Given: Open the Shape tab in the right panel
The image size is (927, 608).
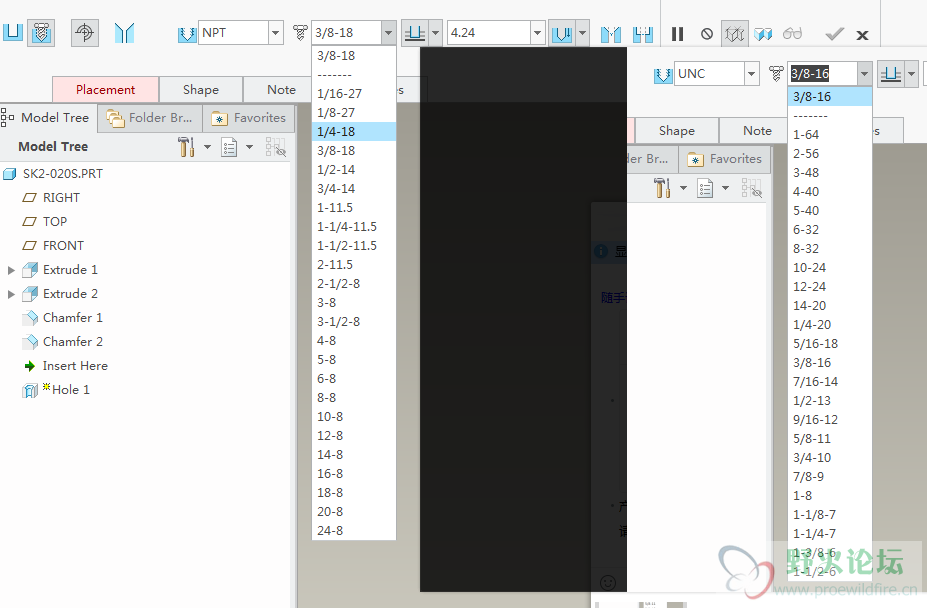Looking at the screenshot, I should pyautogui.click(x=677, y=131).
